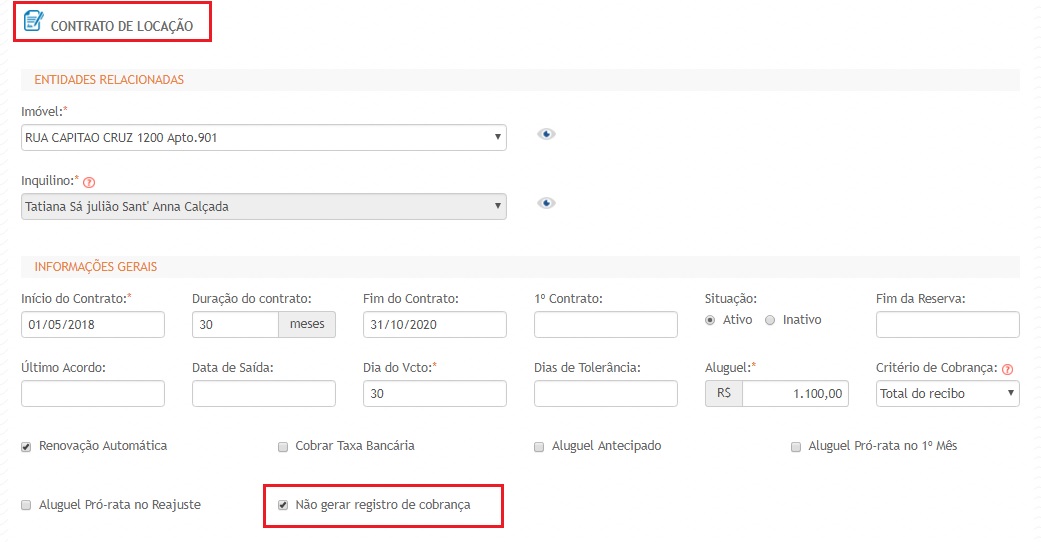This screenshot has width=1041, height=542.
Task: Click the Aluguel value input field
Action: (796, 394)
